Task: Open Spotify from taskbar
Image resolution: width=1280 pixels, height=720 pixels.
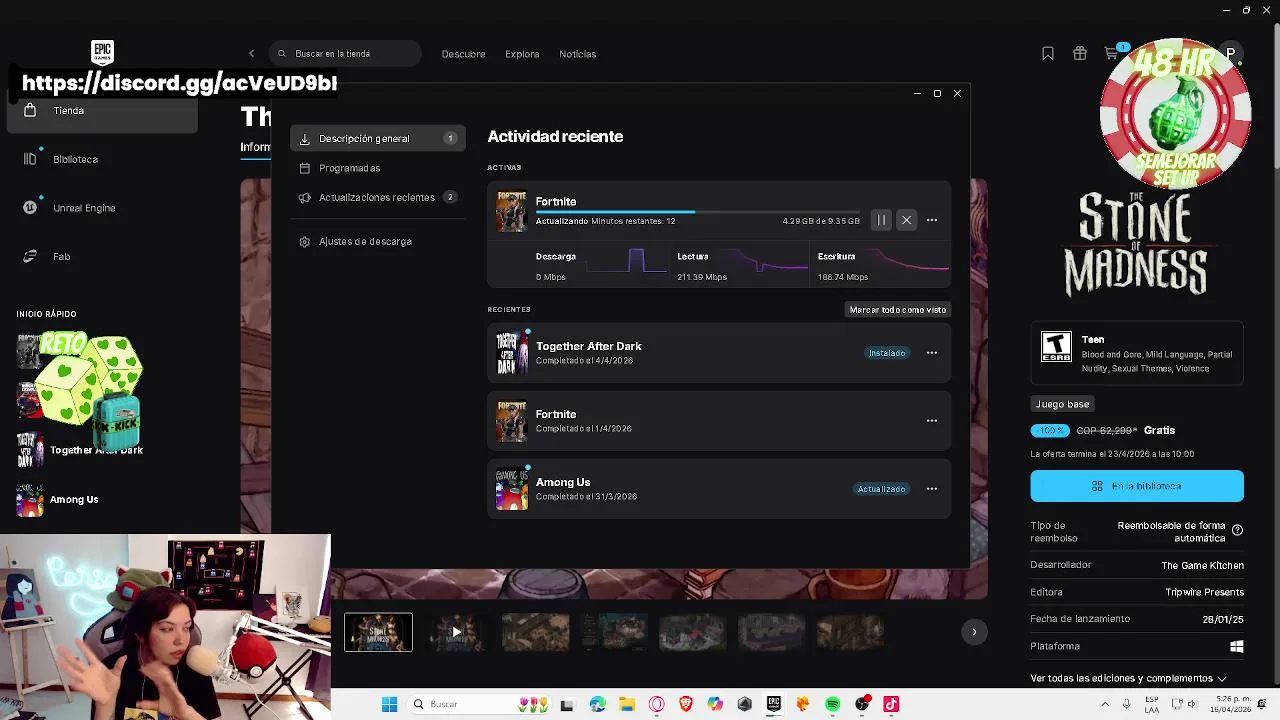Action: click(x=832, y=705)
